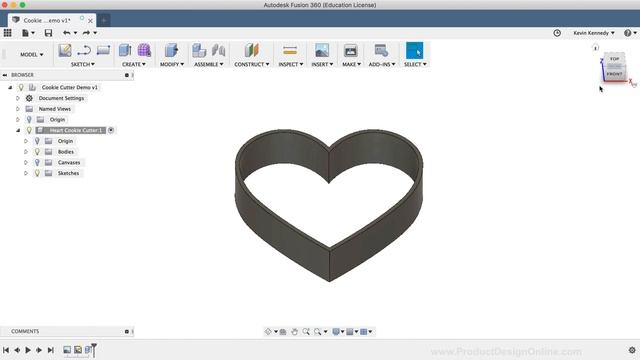640x360 pixels.
Task: Open the 3D Print make tool
Action: pyautogui.click(x=350, y=51)
